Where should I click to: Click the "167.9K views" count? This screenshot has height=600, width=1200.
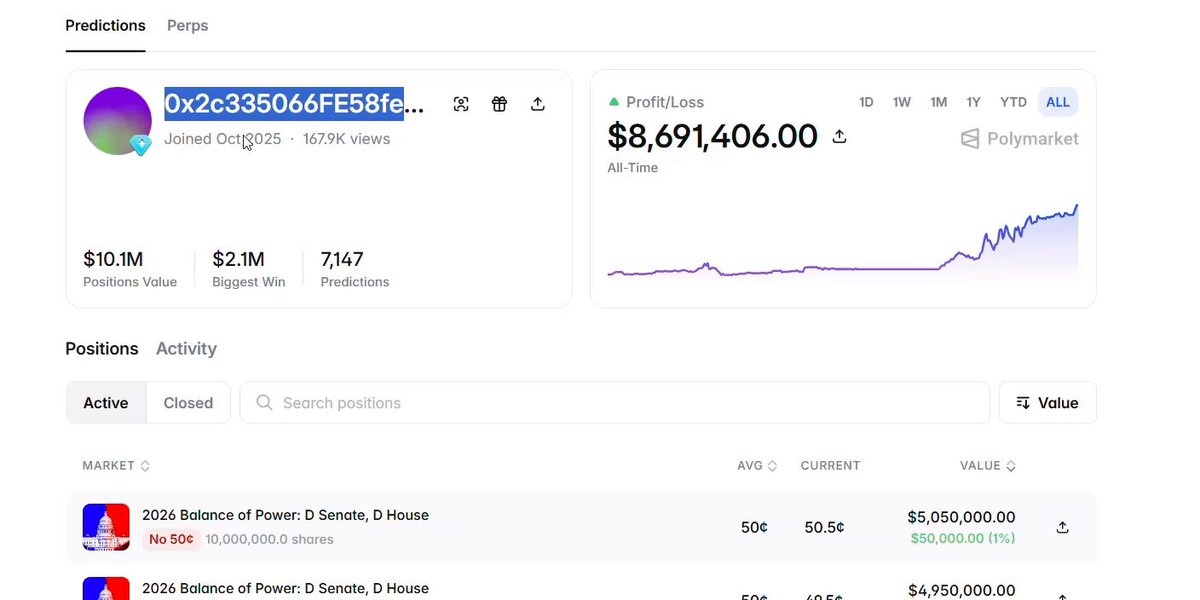347,139
